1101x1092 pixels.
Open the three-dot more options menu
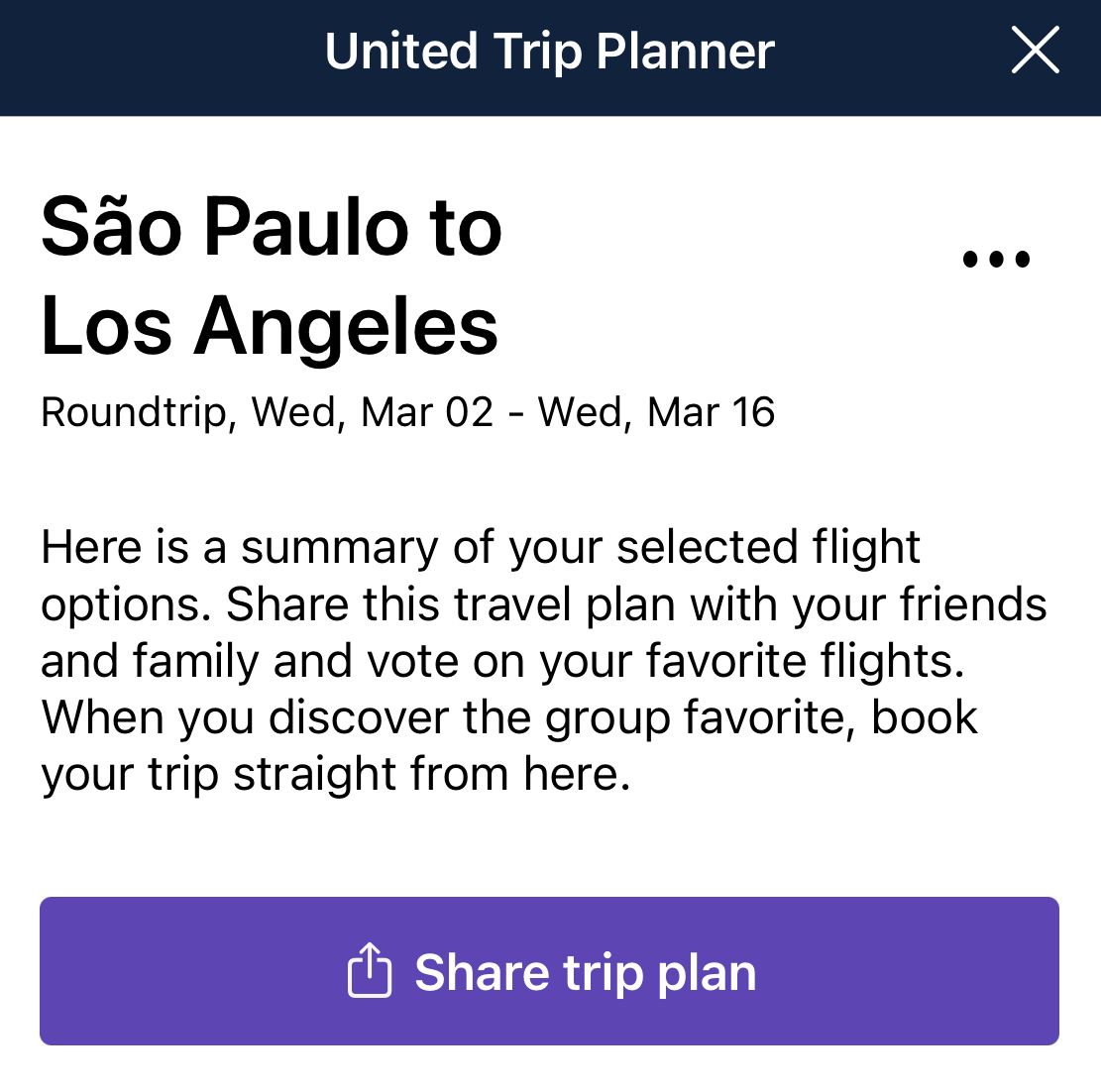[x=996, y=260]
